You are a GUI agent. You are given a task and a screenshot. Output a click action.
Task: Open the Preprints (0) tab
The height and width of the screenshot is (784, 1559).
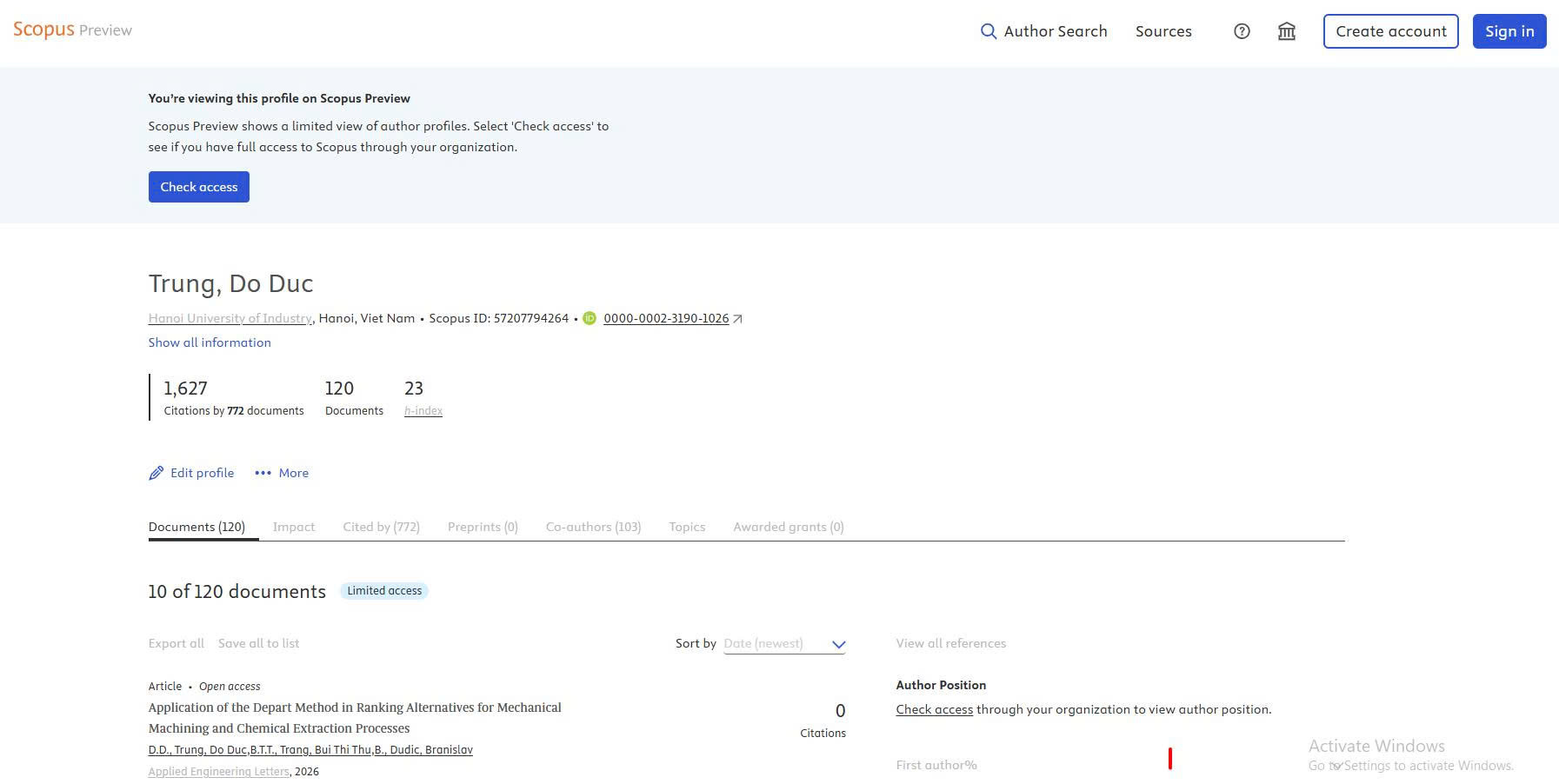click(483, 527)
